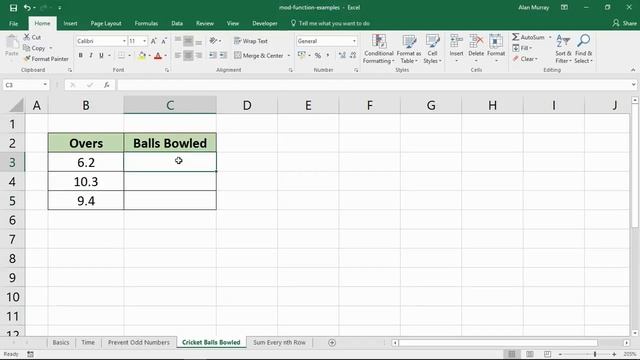Add a new sheet with plus icon
The image size is (640, 360).
point(332,343)
